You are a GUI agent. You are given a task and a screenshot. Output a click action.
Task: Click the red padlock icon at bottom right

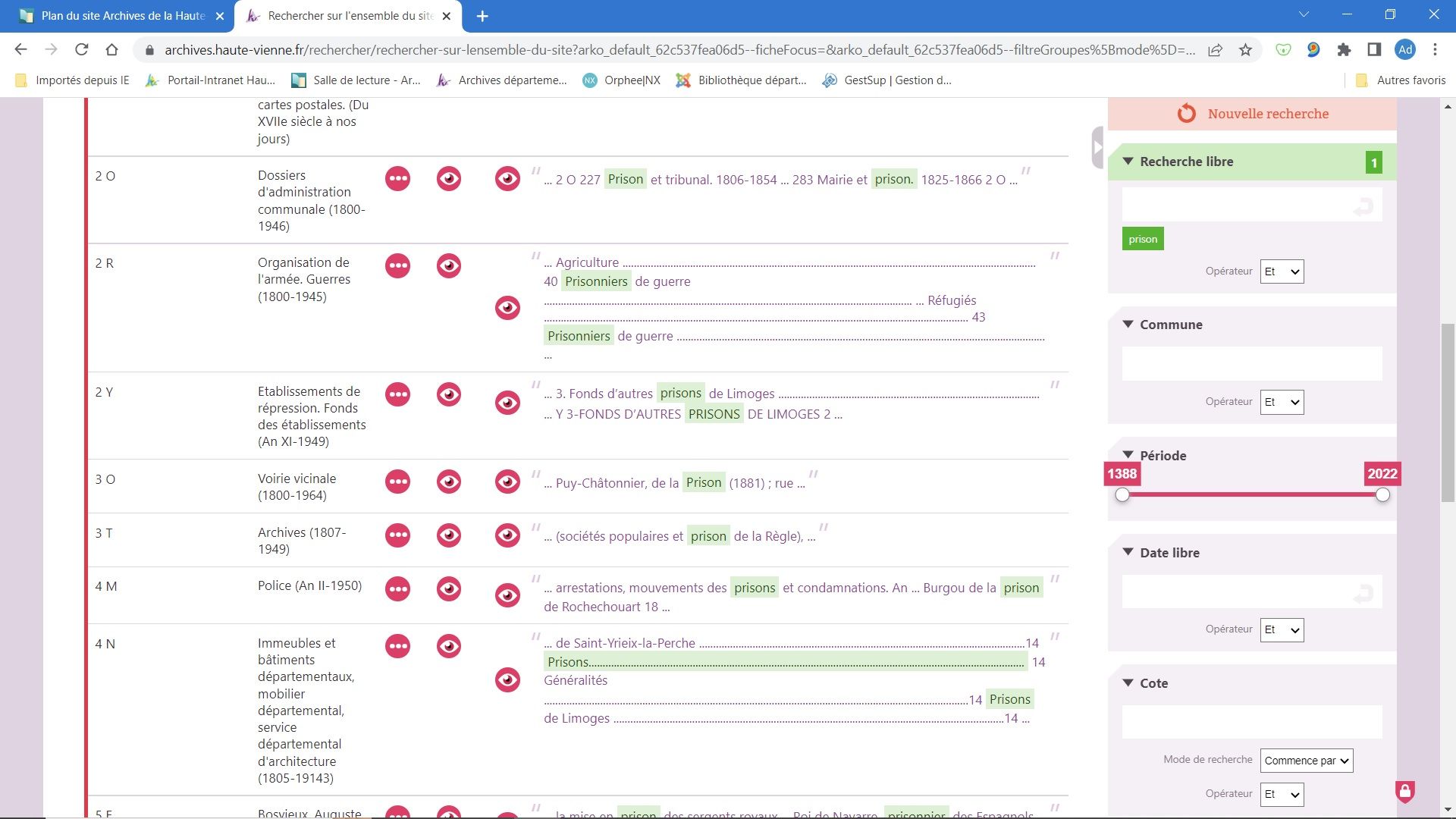point(1404,792)
